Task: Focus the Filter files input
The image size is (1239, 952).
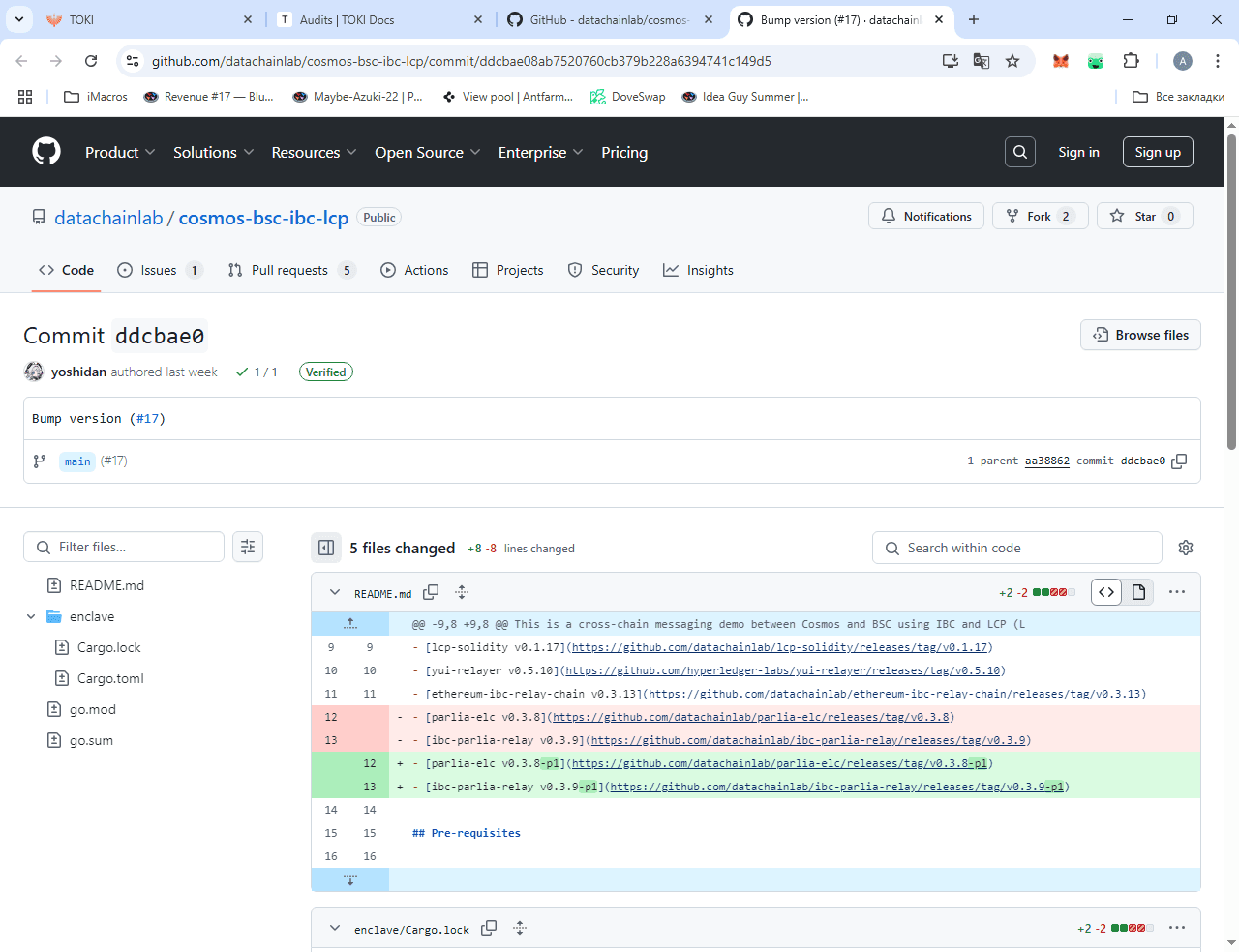Action: [124, 547]
